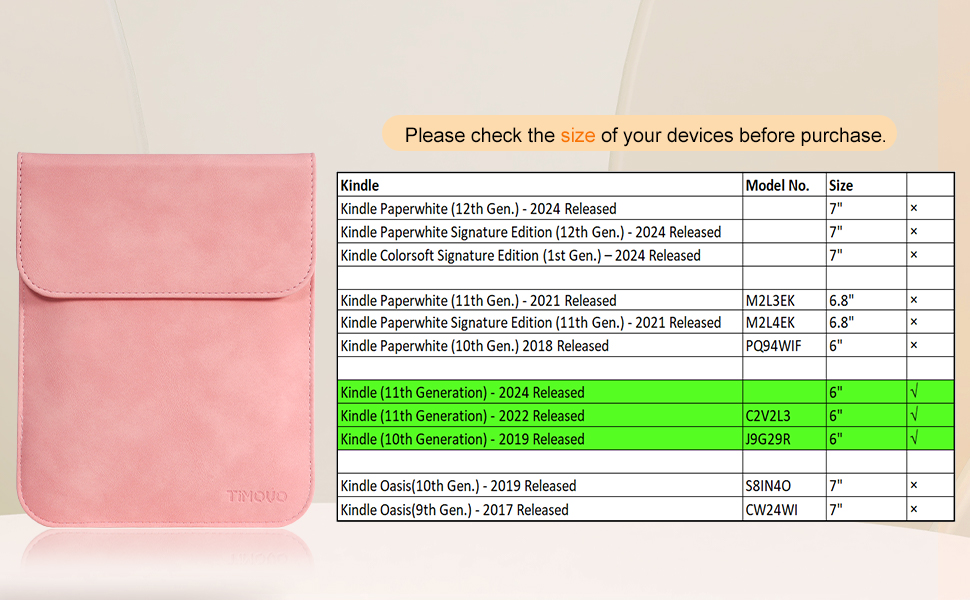Click the × mark in M2L3EK row
Screen dimensions: 970x600
click(914, 300)
